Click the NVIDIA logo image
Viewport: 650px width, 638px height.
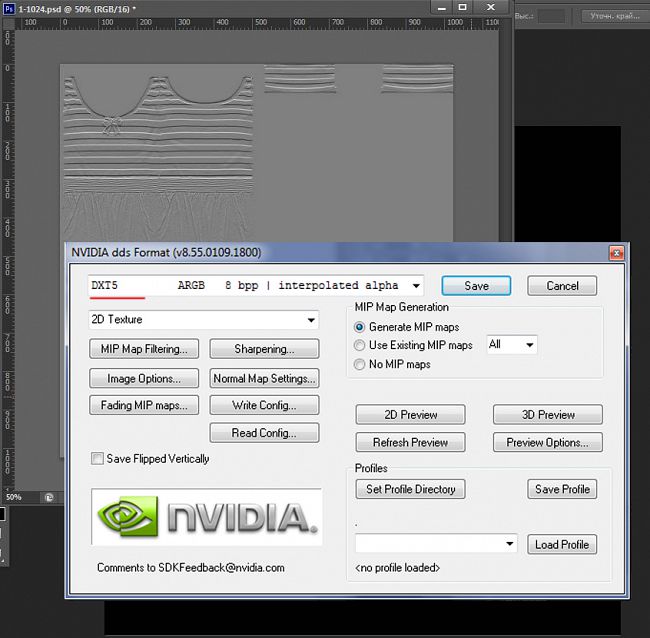tap(206, 517)
